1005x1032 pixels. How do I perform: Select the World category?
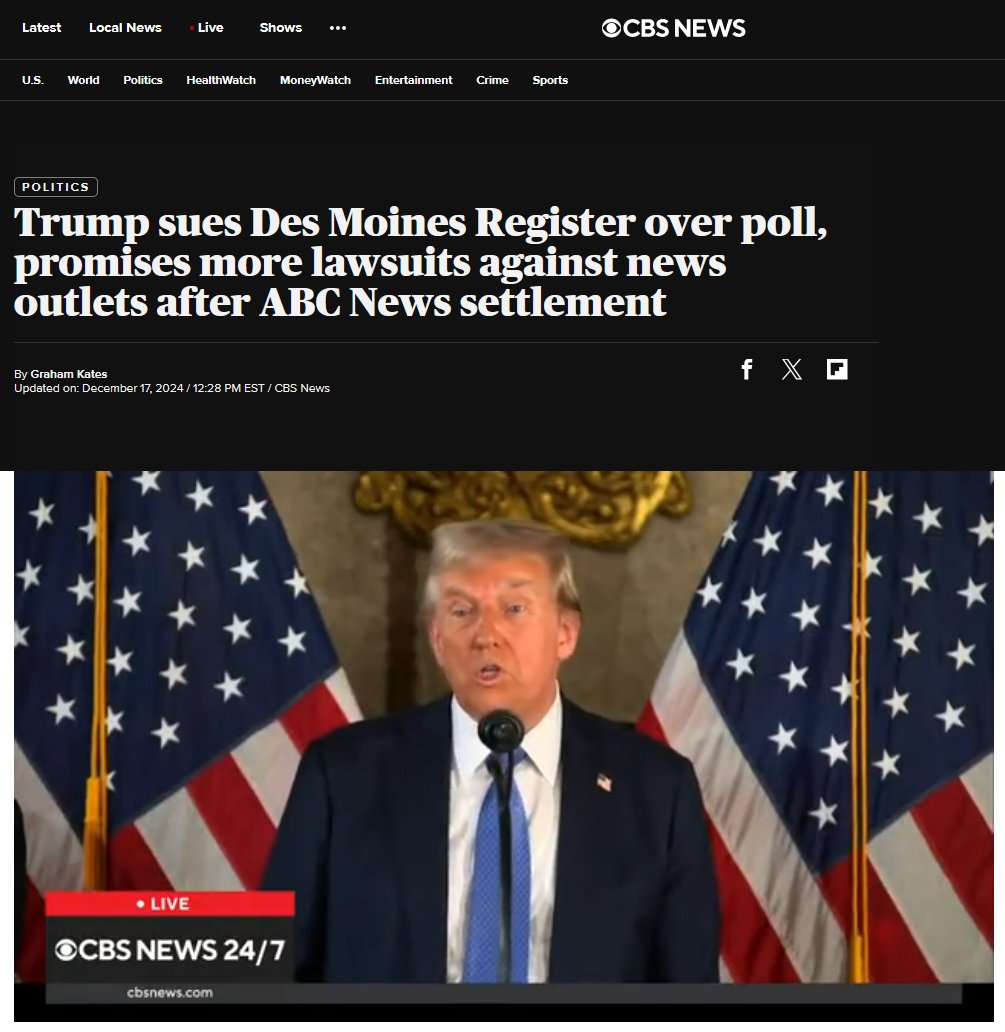(84, 80)
